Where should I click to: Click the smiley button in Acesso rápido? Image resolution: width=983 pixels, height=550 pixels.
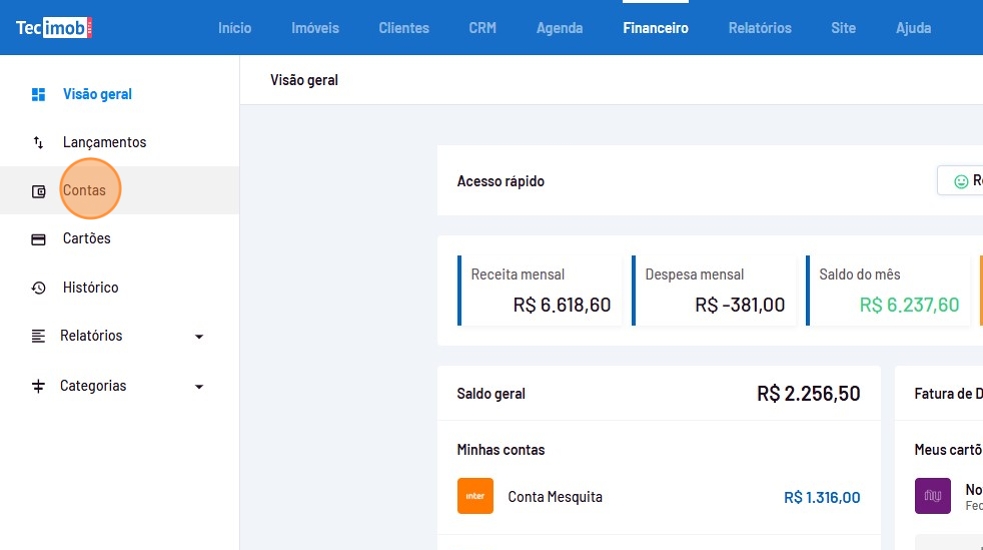[961, 181]
